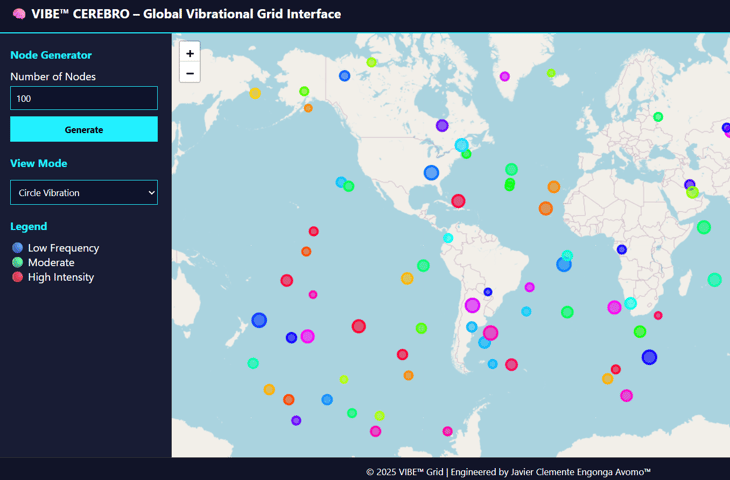Open the Circle Vibration view mode dropdown
Image resolution: width=730 pixels, height=480 pixels.
click(84, 192)
